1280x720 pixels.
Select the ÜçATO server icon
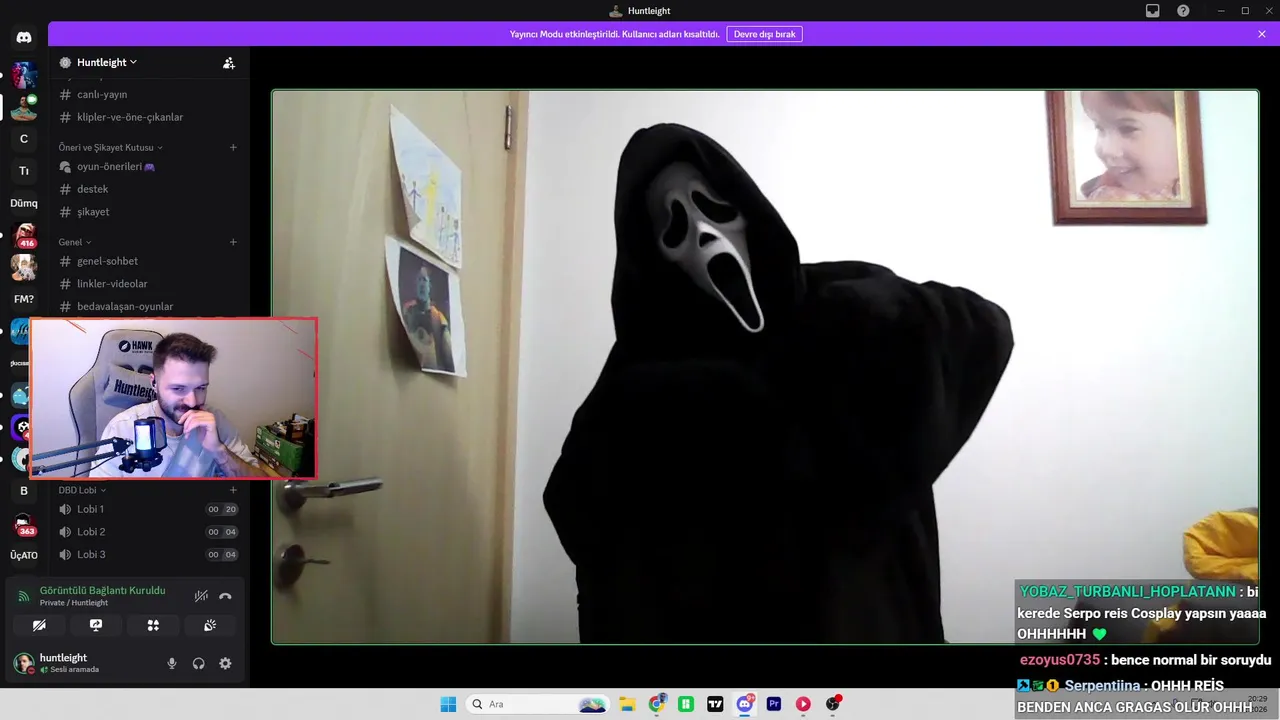(x=24, y=555)
